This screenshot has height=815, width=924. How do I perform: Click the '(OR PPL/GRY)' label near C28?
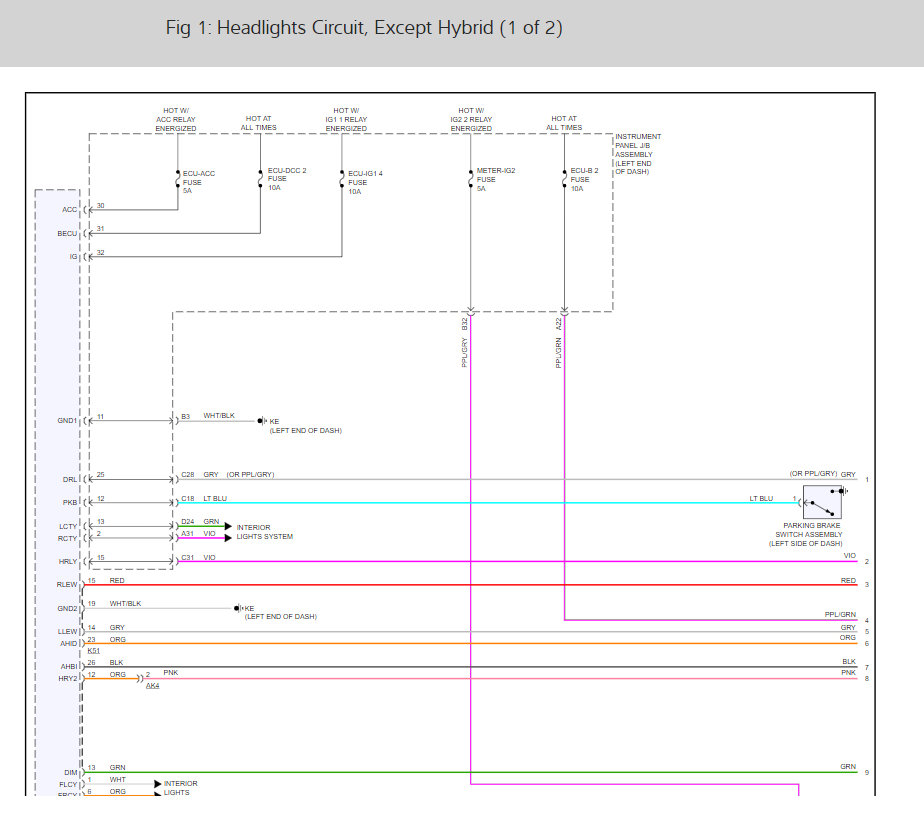coord(250,474)
